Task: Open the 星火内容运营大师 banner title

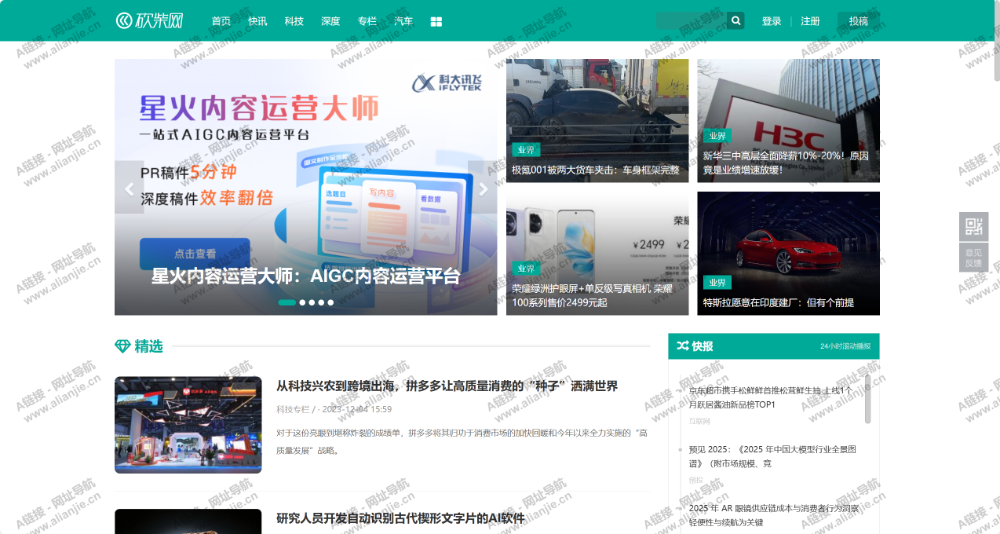Action: pos(305,276)
